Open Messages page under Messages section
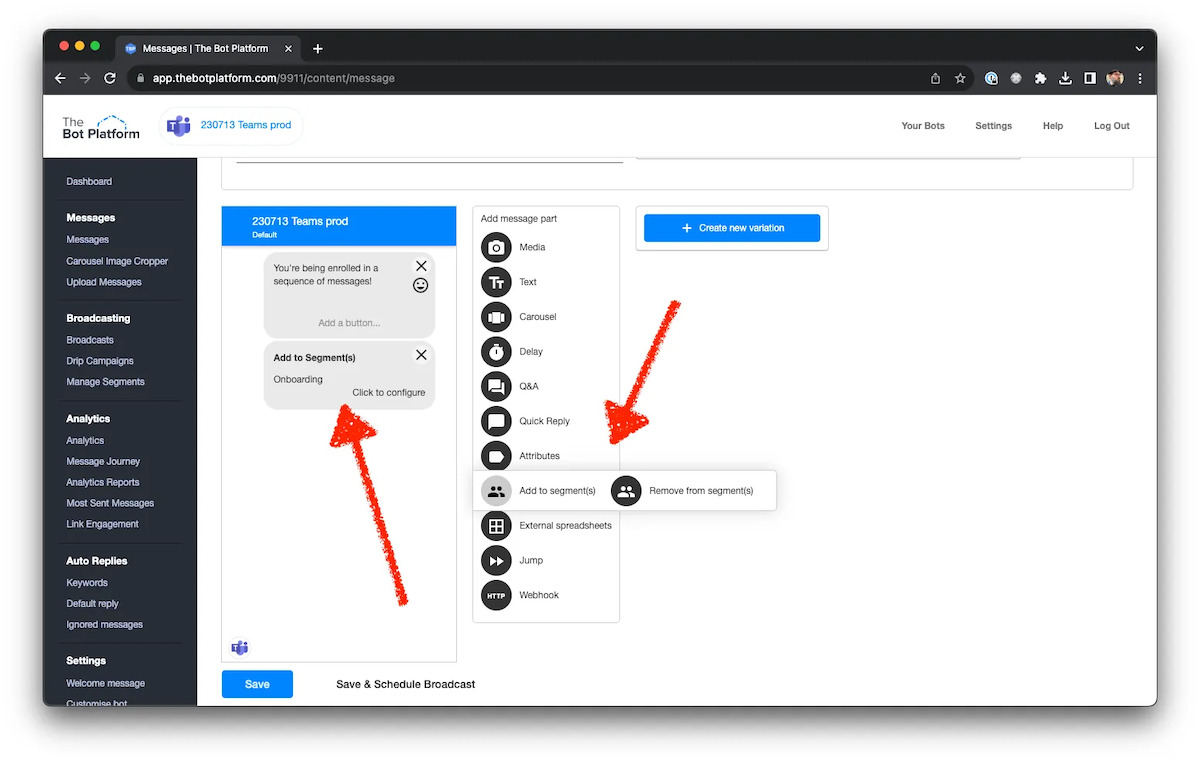This screenshot has height=763, width=1200. 88,240
